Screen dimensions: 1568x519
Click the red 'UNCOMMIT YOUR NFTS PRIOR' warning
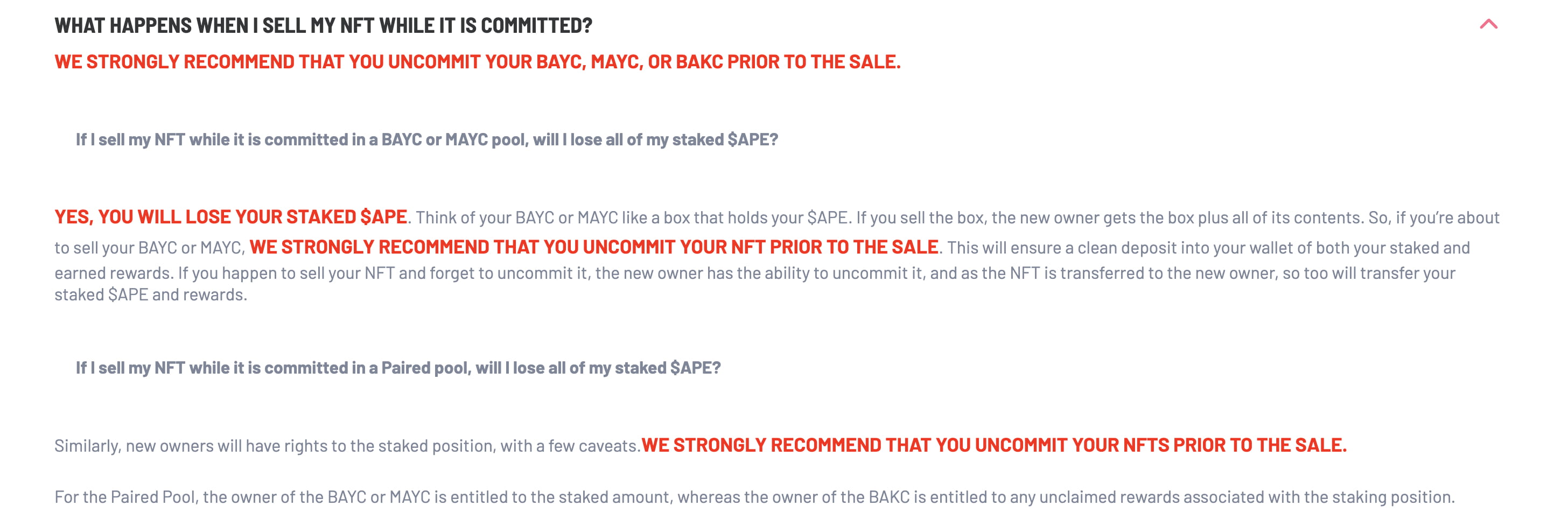point(994,445)
